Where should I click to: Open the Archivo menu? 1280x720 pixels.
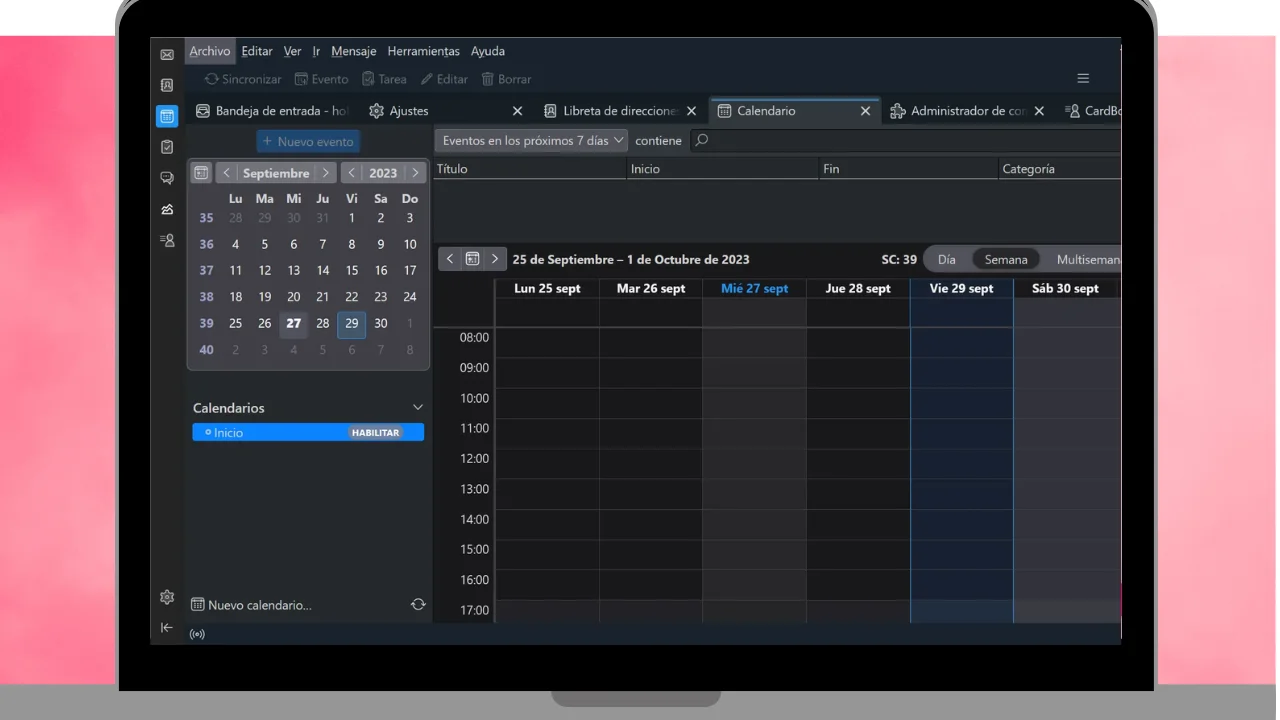point(210,51)
